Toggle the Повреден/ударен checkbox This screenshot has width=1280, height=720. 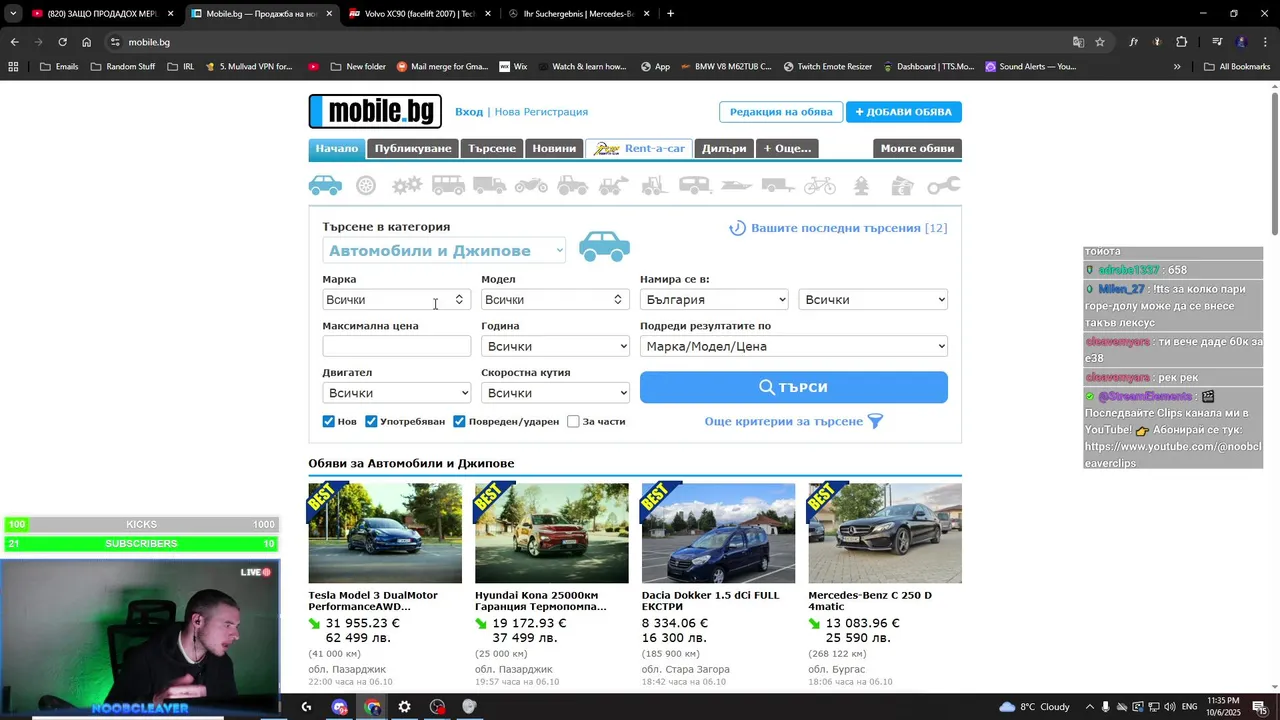click(x=459, y=421)
